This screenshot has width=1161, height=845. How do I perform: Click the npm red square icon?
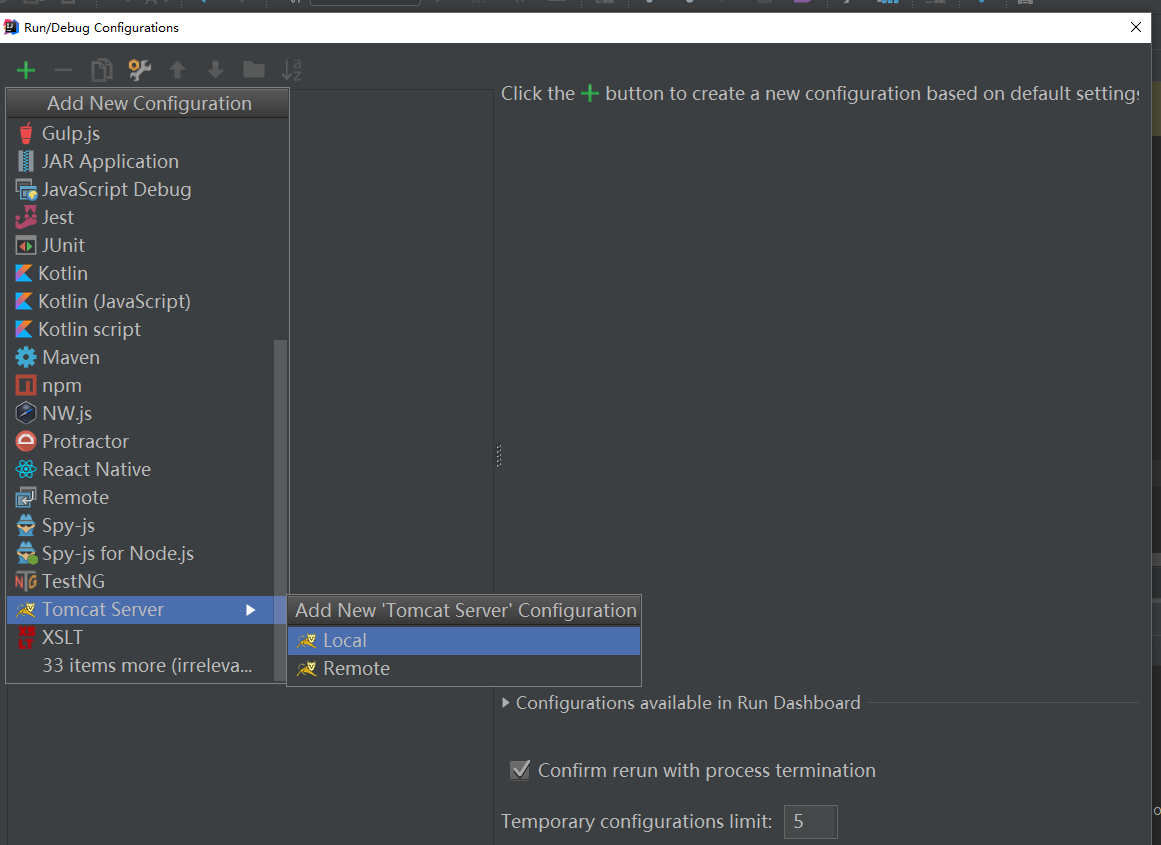26,385
